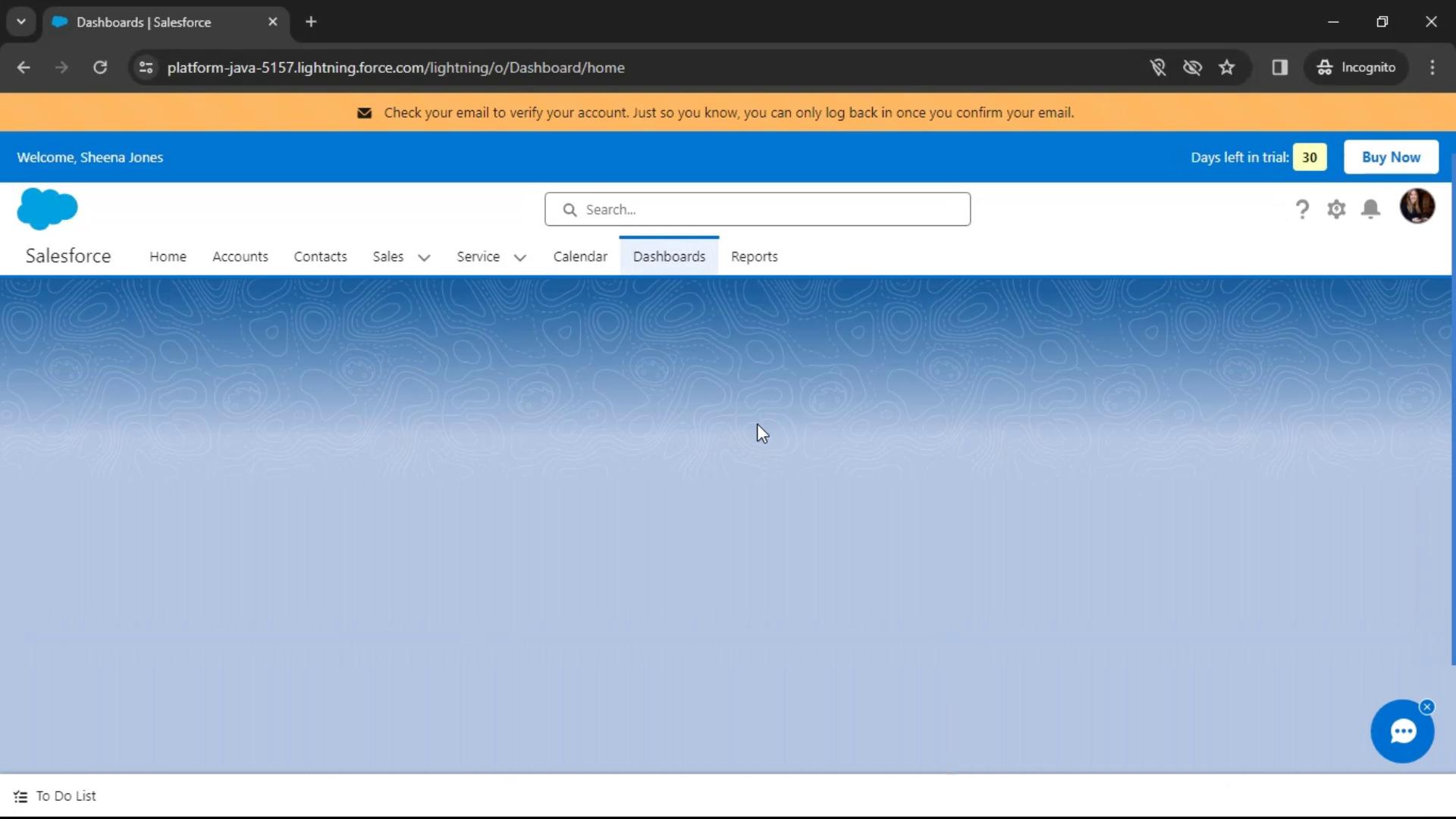Expand the Service navigation dropdown
This screenshot has width=1456, height=819.
pyautogui.click(x=520, y=257)
